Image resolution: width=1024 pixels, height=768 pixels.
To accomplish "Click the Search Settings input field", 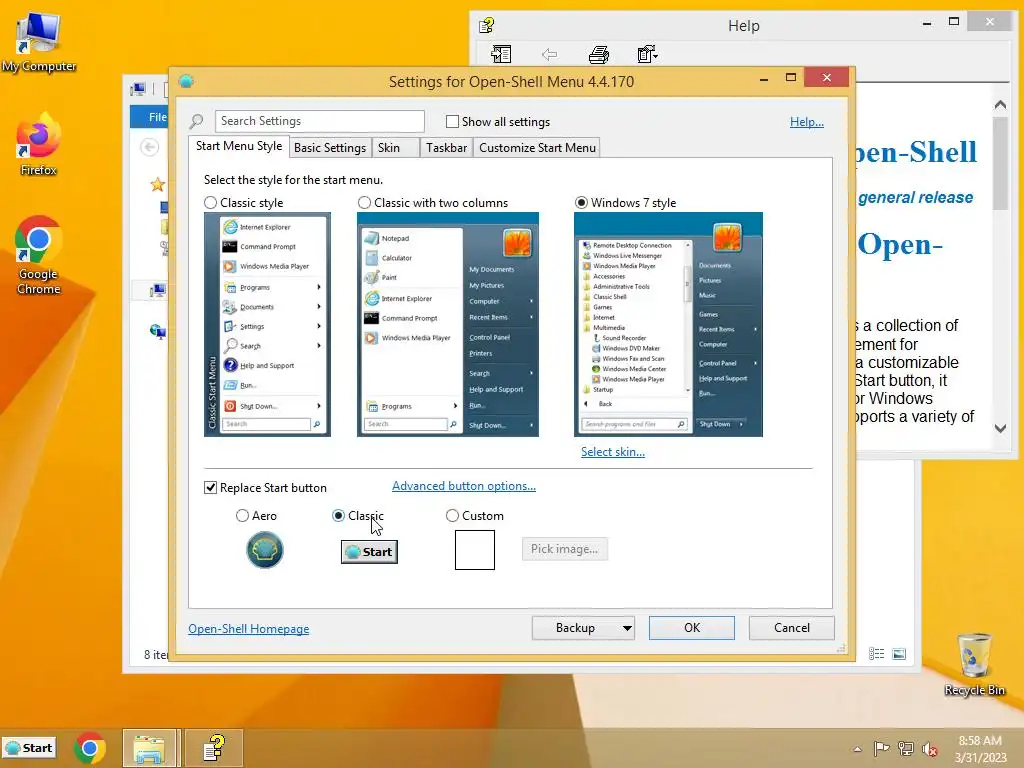I will point(319,121).
